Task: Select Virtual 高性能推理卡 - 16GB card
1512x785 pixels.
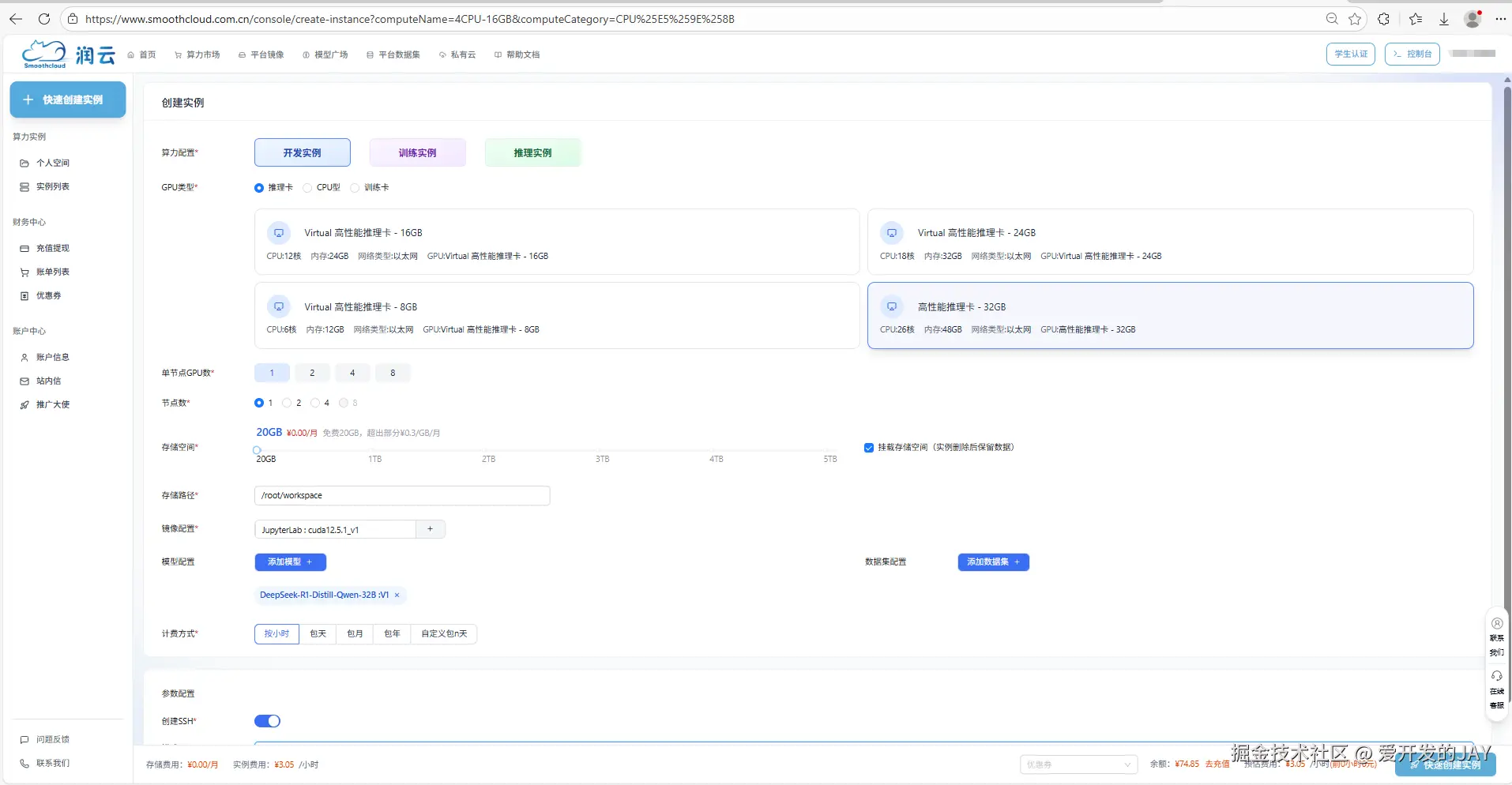Action: click(557, 242)
